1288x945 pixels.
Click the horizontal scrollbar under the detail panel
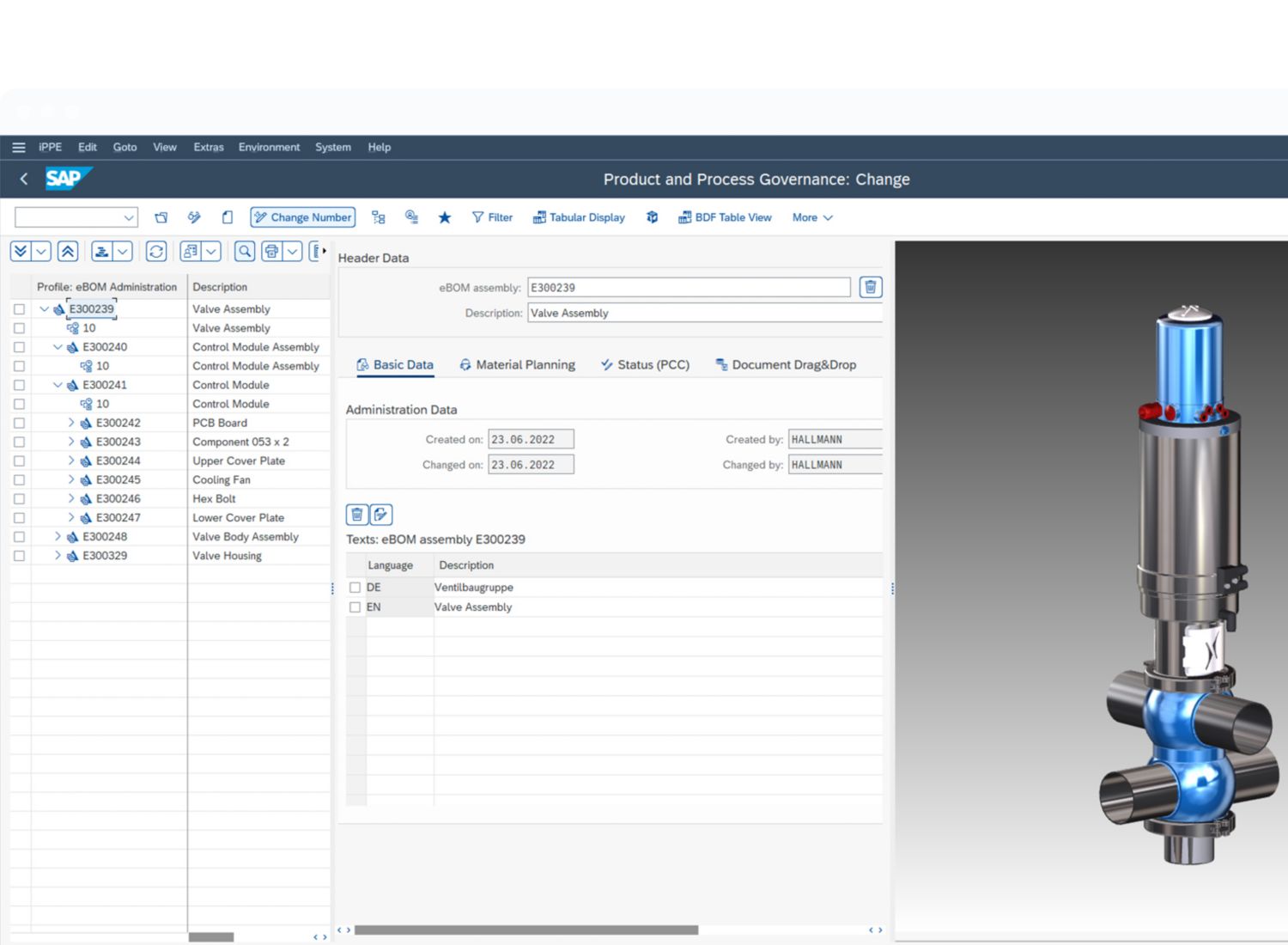point(526,930)
